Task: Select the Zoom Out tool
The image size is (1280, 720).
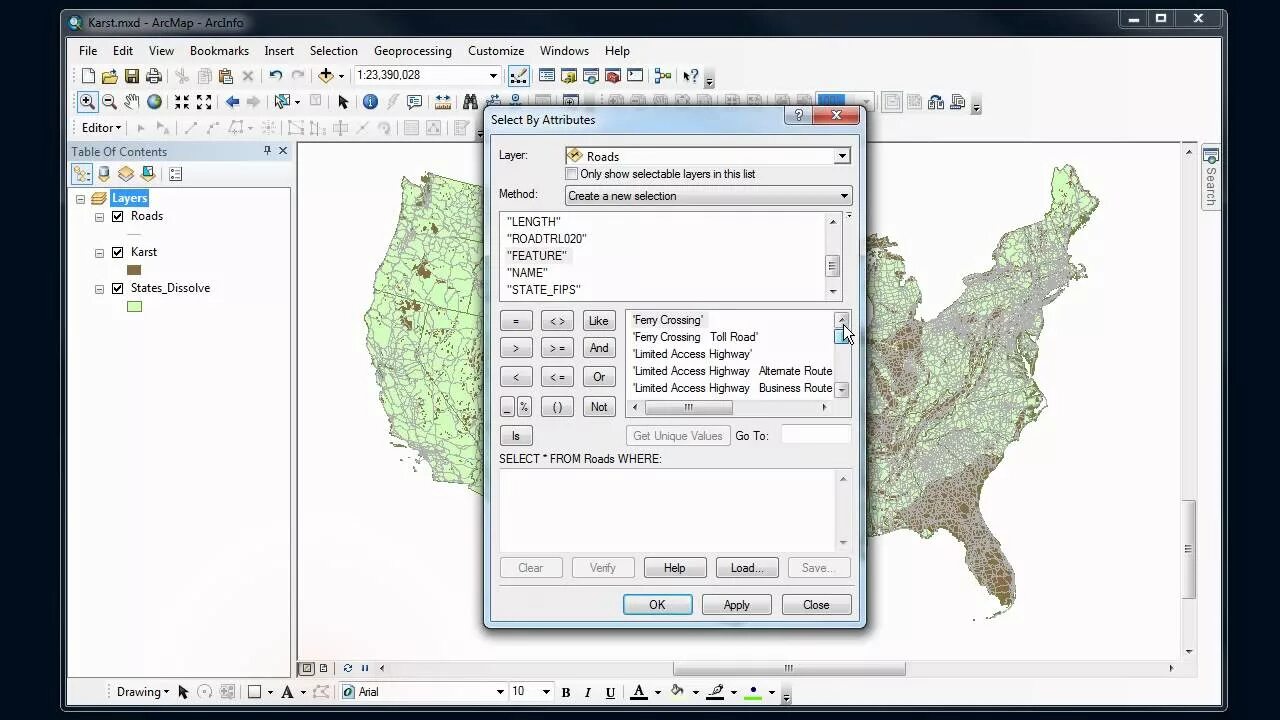Action: [110, 102]
